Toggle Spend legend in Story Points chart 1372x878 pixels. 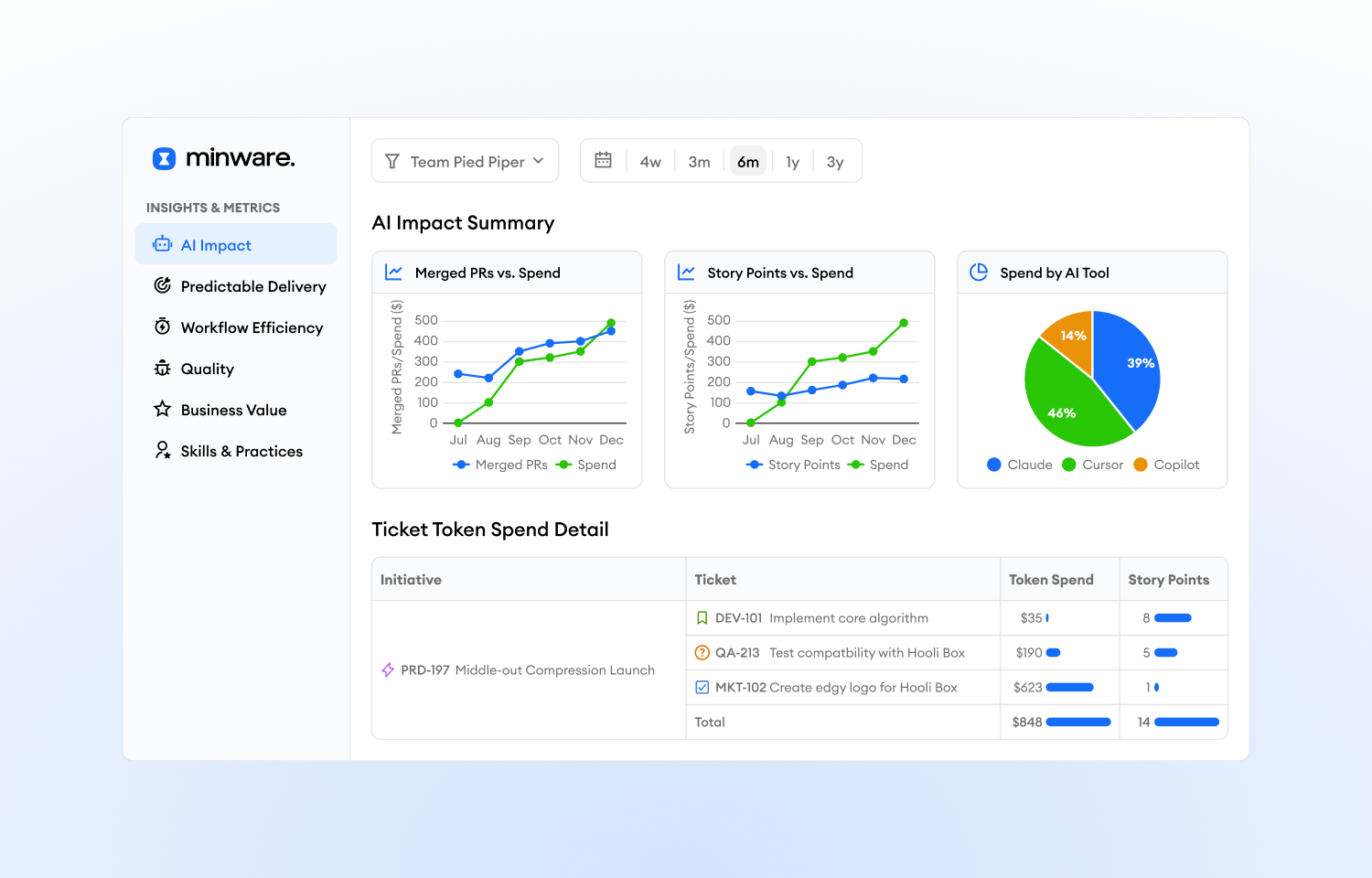tap(879, 465)
